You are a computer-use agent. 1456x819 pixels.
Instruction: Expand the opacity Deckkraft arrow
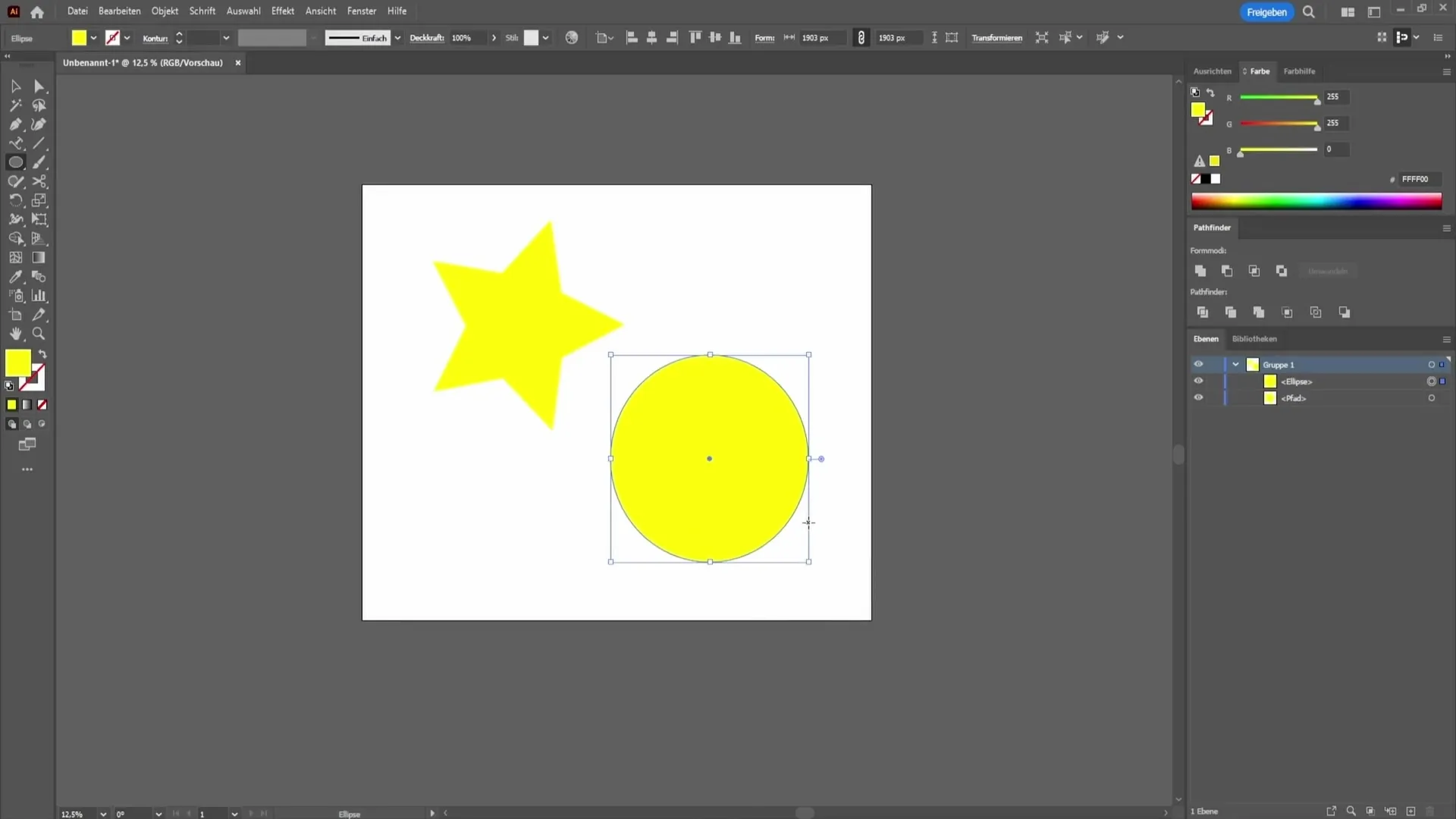coord(494,38)
